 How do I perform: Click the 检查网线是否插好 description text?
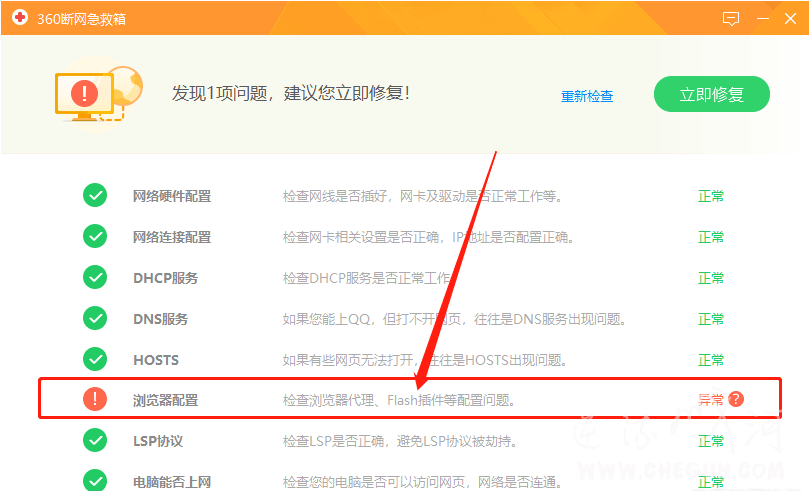[422, 197]
